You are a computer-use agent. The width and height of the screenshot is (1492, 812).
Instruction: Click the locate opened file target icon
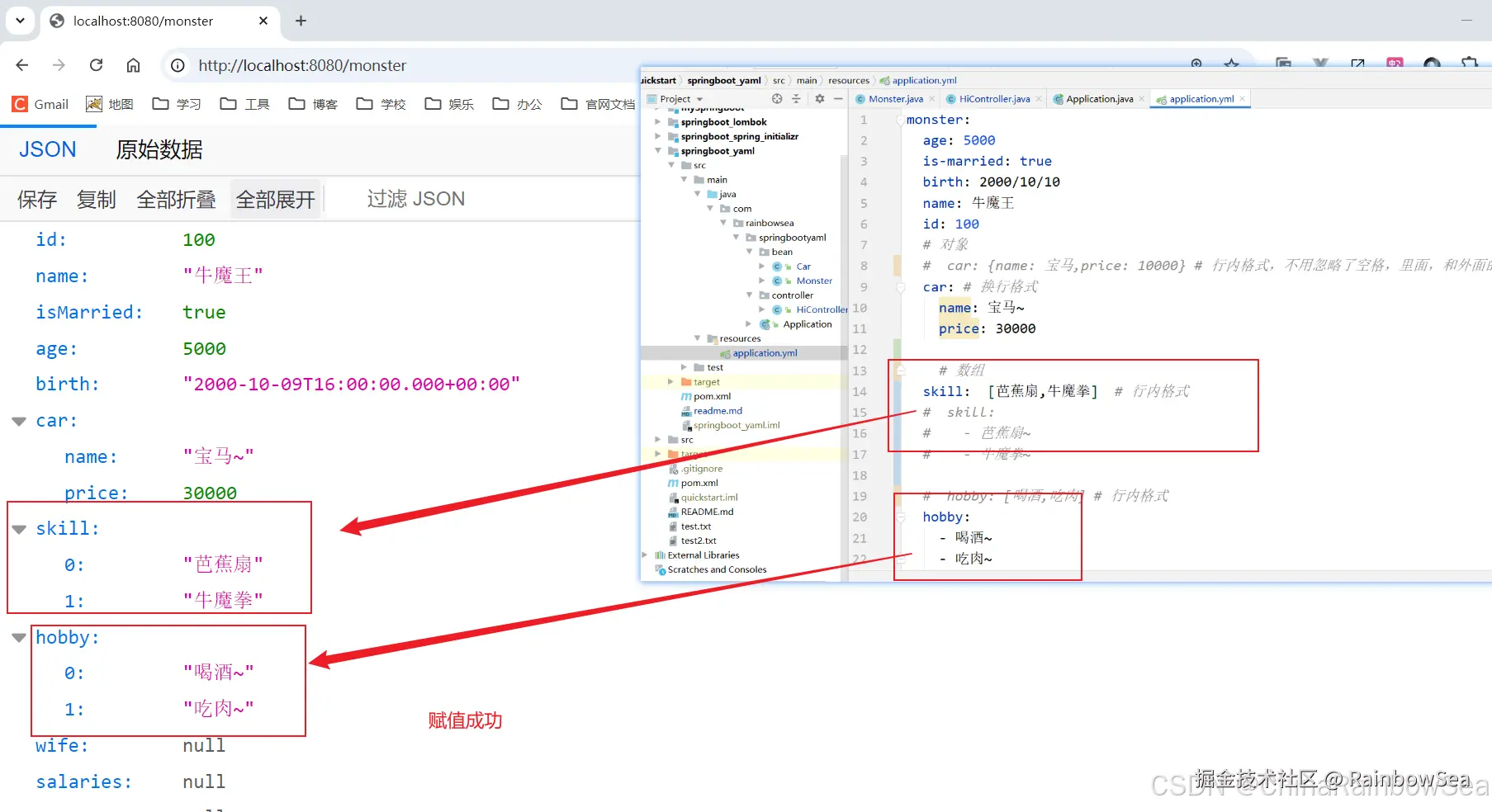[777, 99]
